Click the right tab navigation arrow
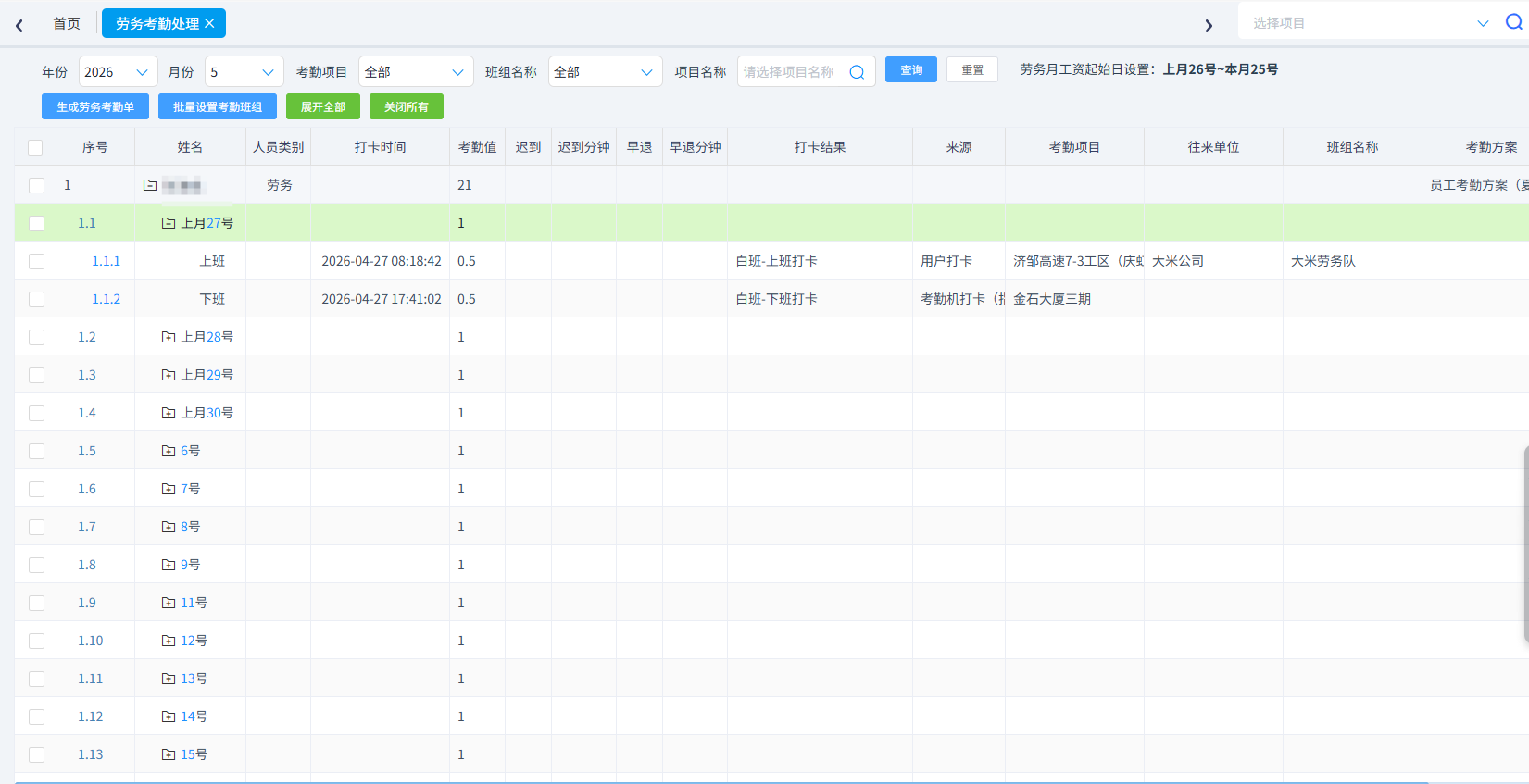The width and height of the screenshot is (1529, 784). [x=1209, y=26]
